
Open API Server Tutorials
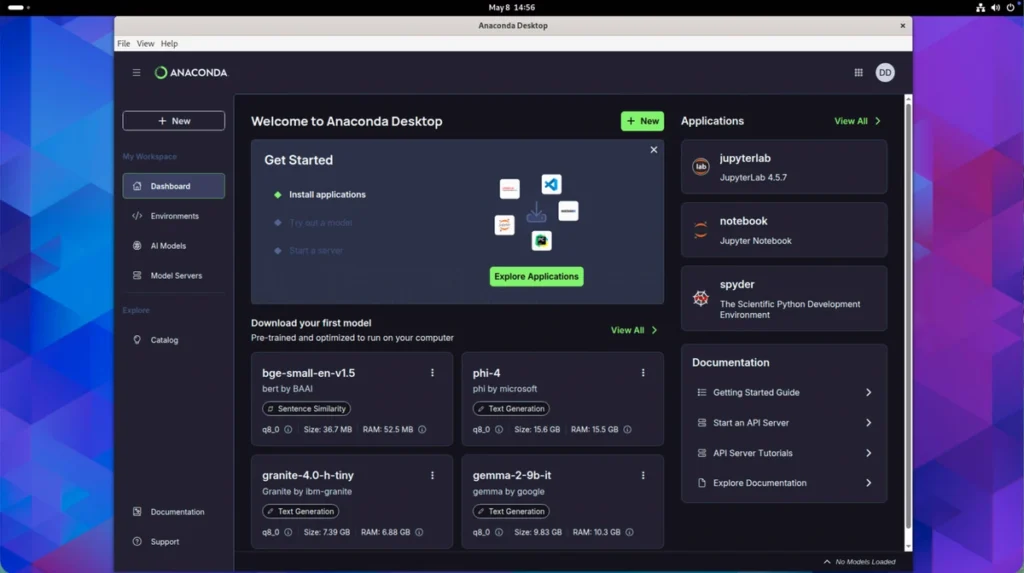(x=784, y=453)
